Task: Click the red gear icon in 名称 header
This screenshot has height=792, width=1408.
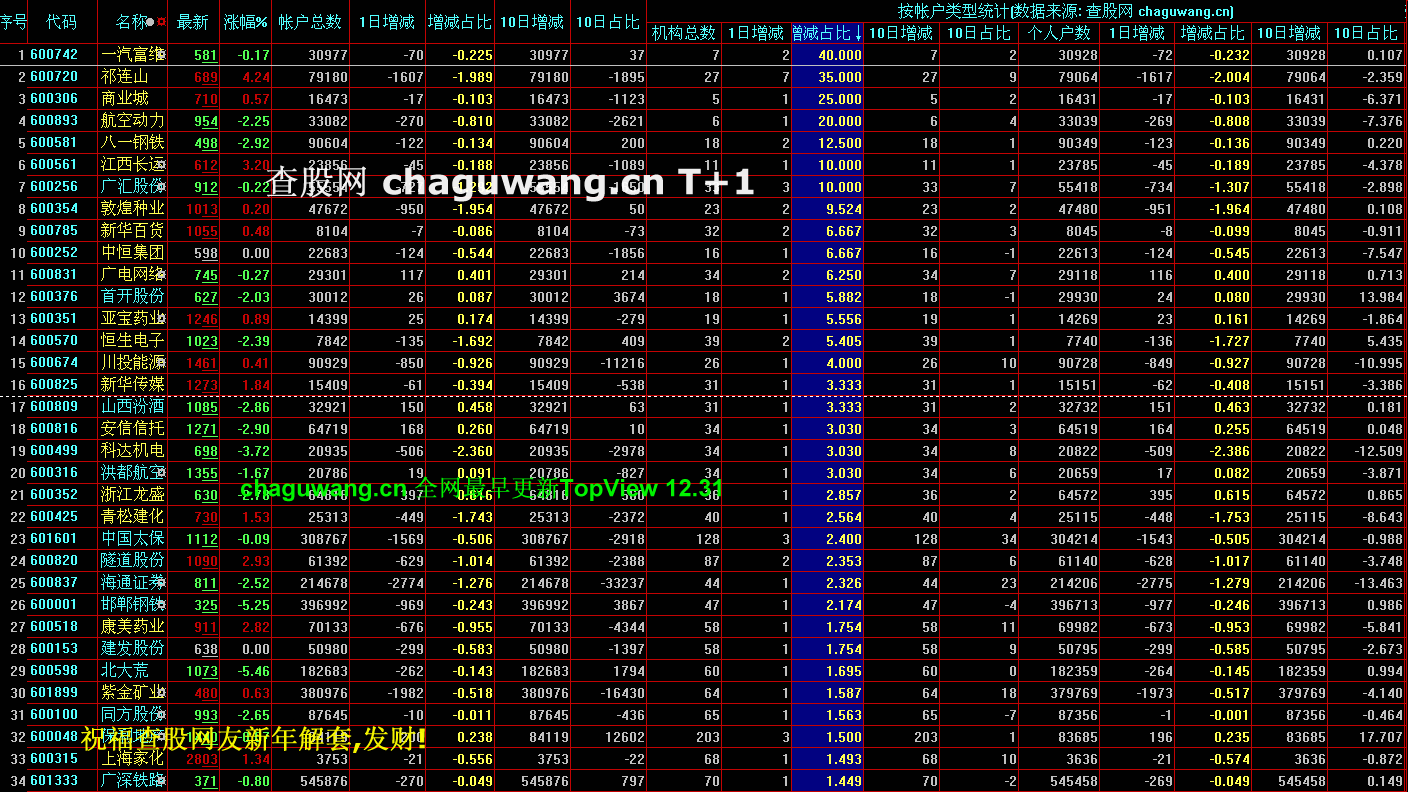Action: pos(162,22)
